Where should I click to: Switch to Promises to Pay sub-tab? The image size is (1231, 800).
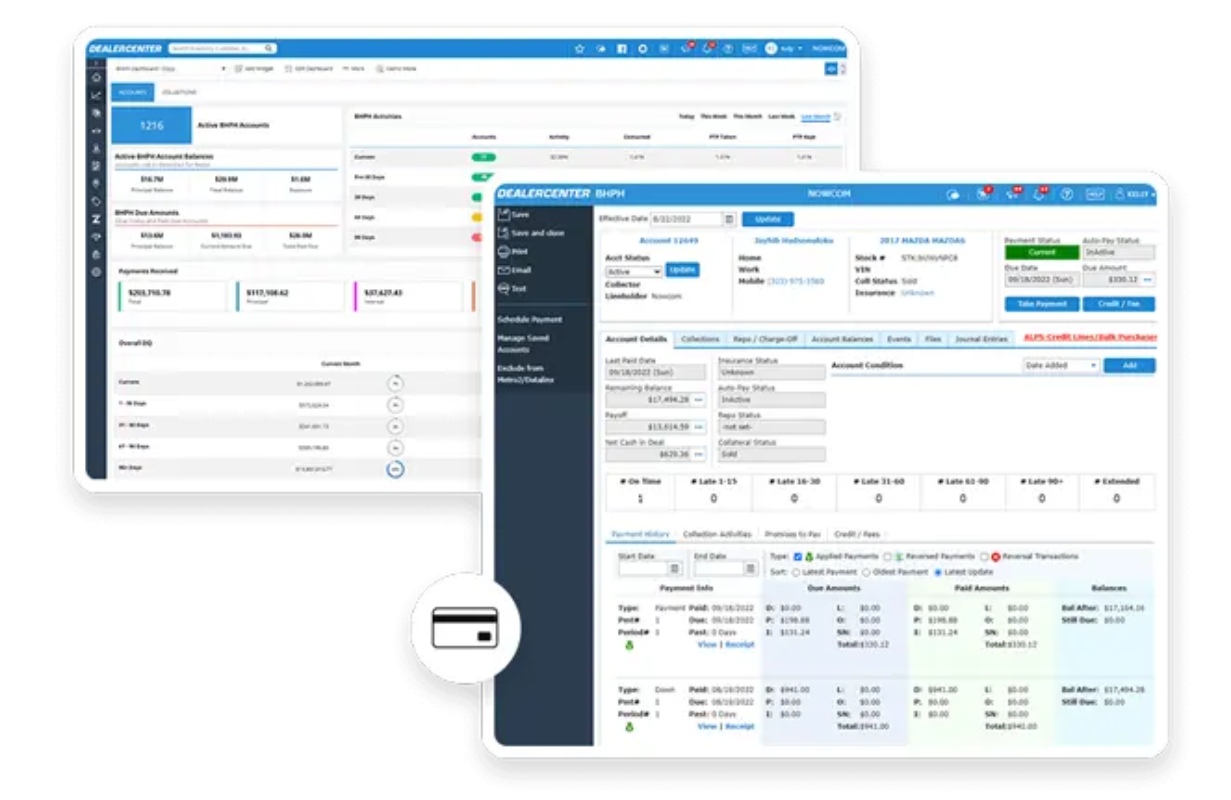(793, 535)
